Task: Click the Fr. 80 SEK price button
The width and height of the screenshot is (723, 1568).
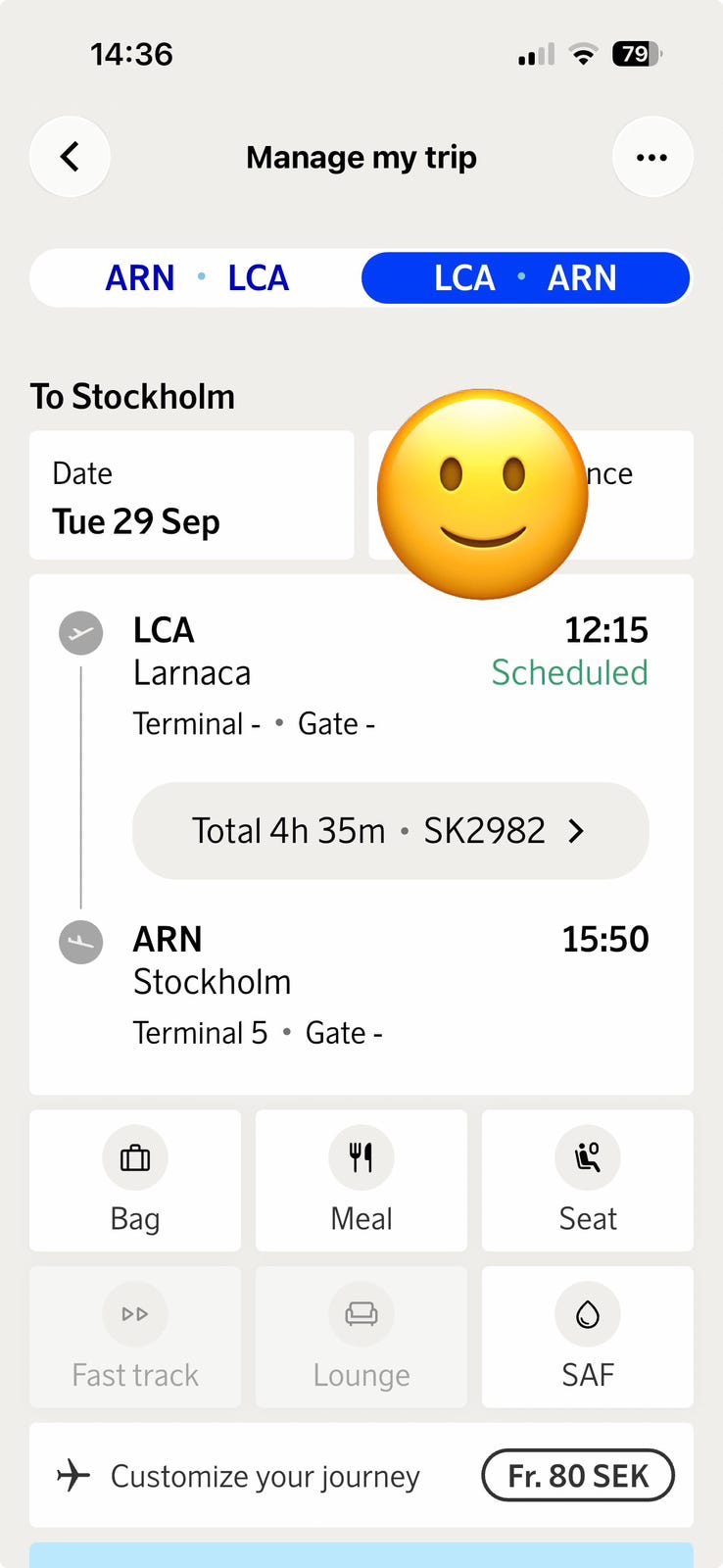Action: pyautogui.click(x=578, y=1475)
